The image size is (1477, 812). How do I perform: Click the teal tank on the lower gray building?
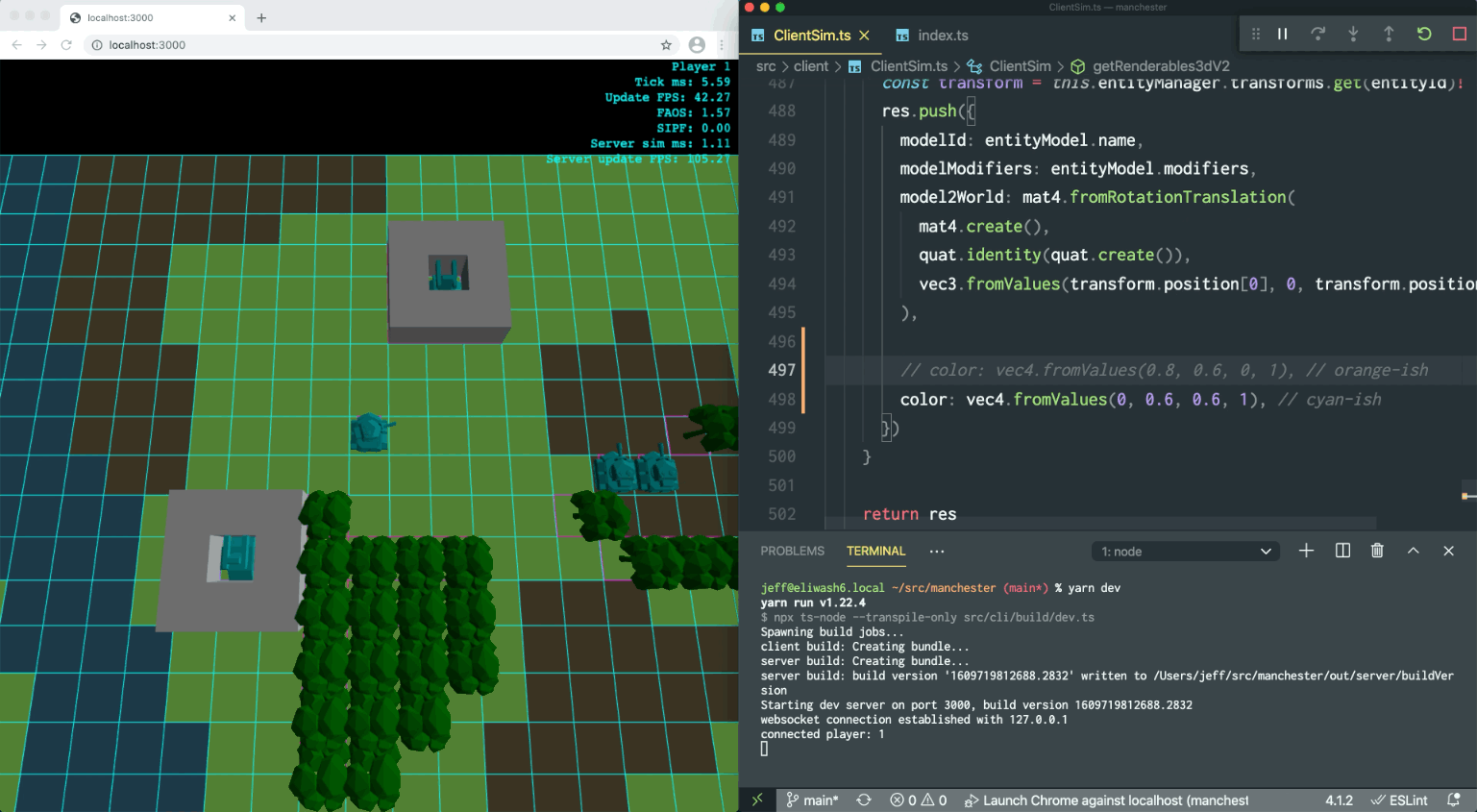pyautogui.click(x=236, y=557)
